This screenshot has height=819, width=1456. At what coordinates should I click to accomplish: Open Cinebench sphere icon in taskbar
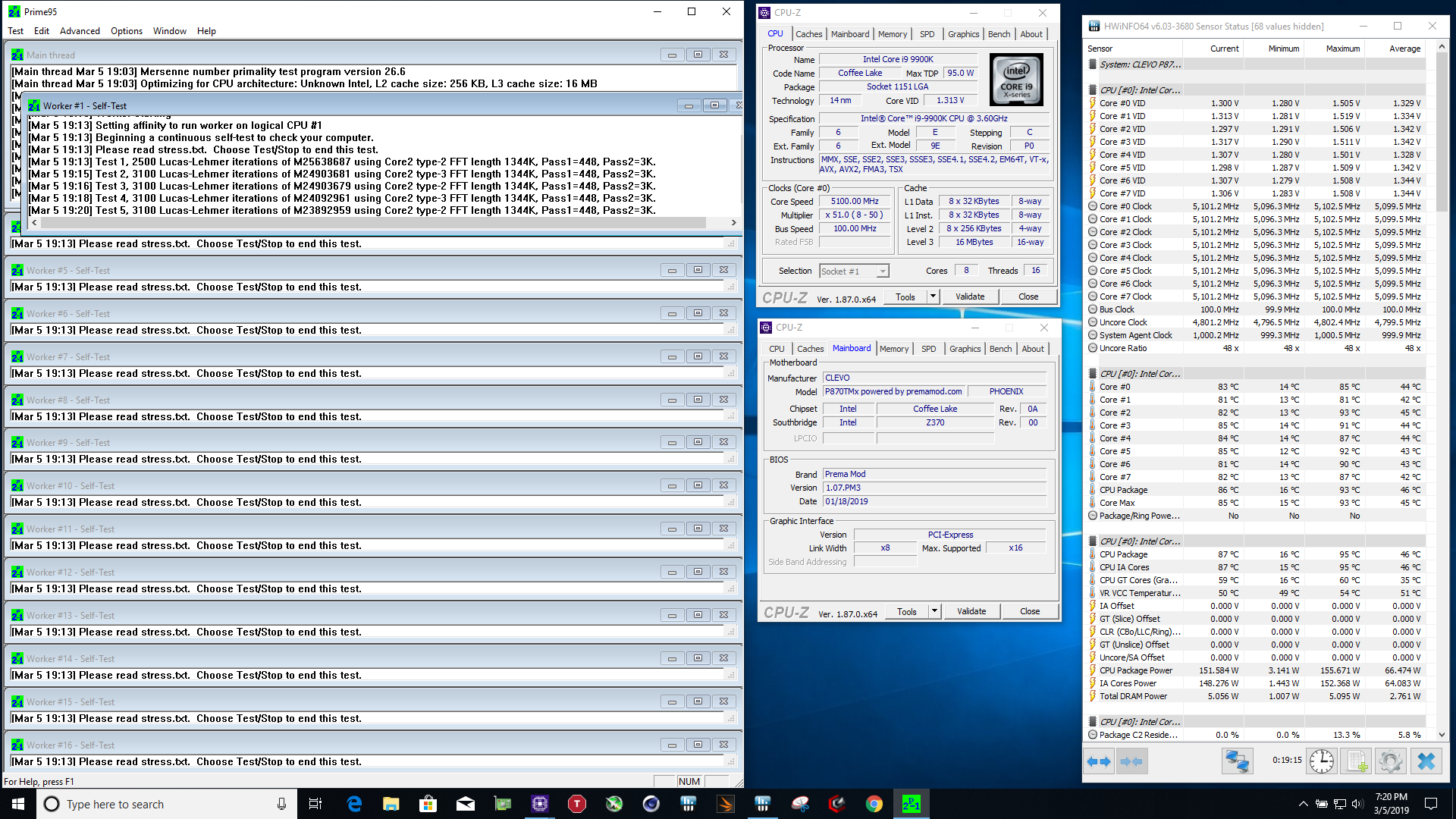(x=651, y=804)
